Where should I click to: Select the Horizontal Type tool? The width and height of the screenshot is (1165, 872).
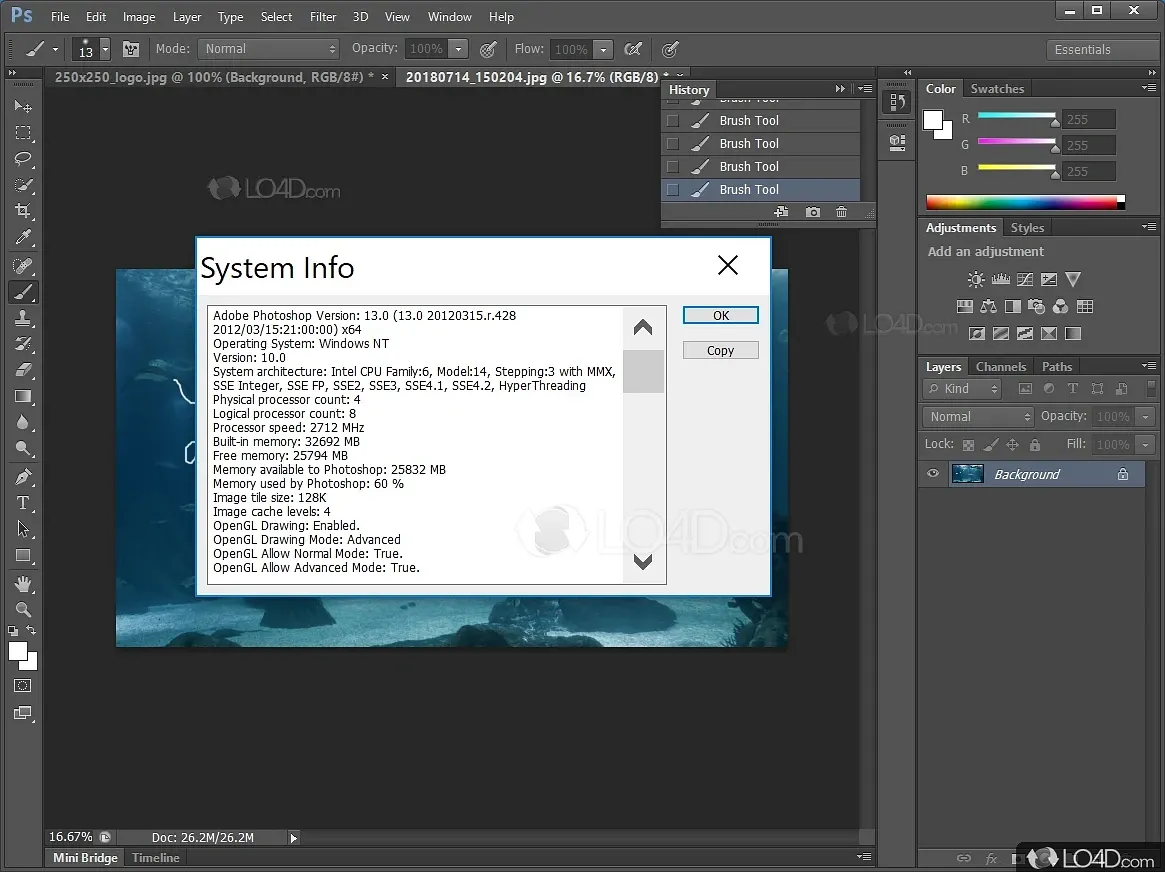pyautogui.click(x=23, y=503)
